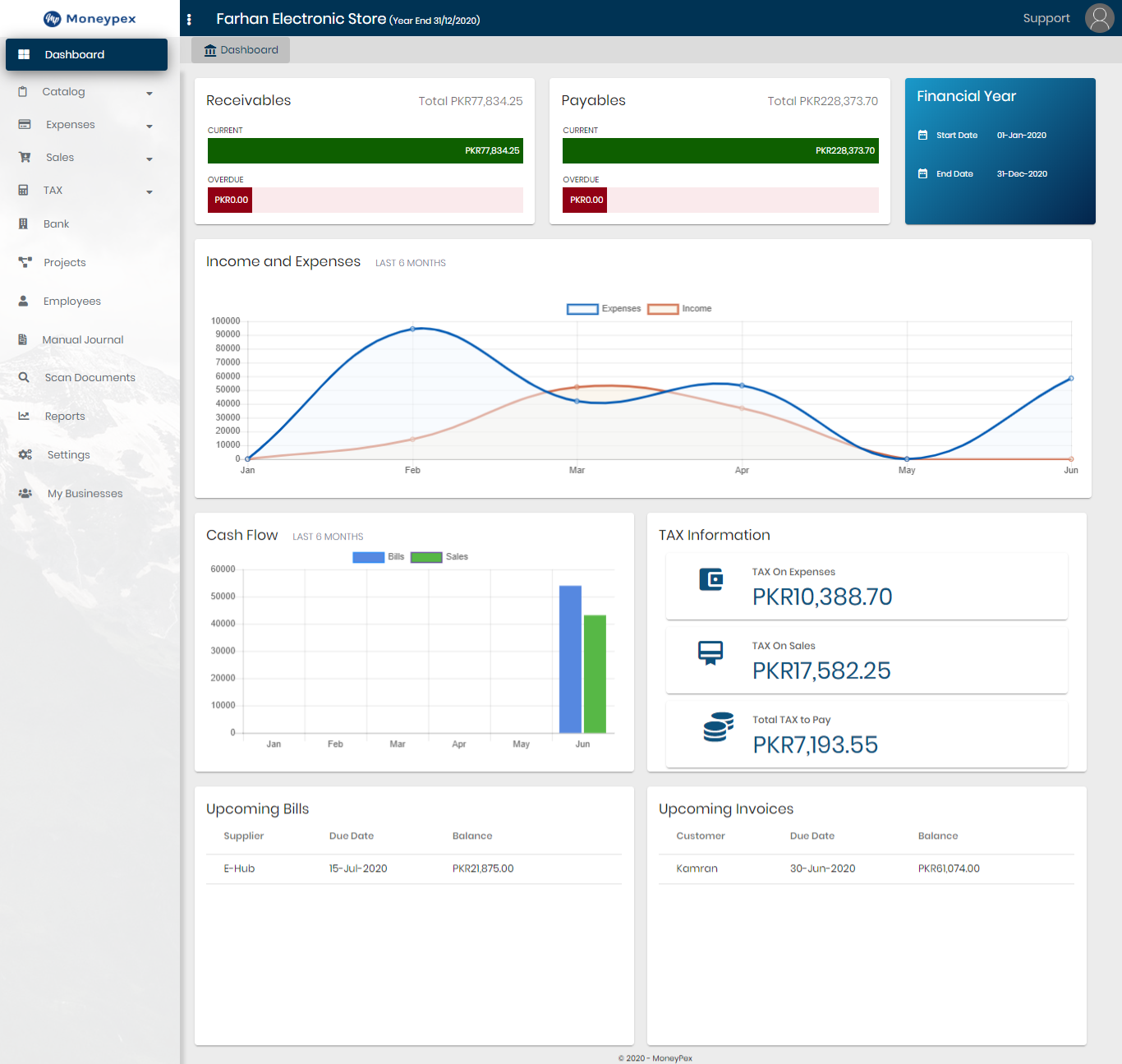Click the Scan Documents magnifier icon
The width and height of the screenshot is (1122, 1064).
coord(24,377)
